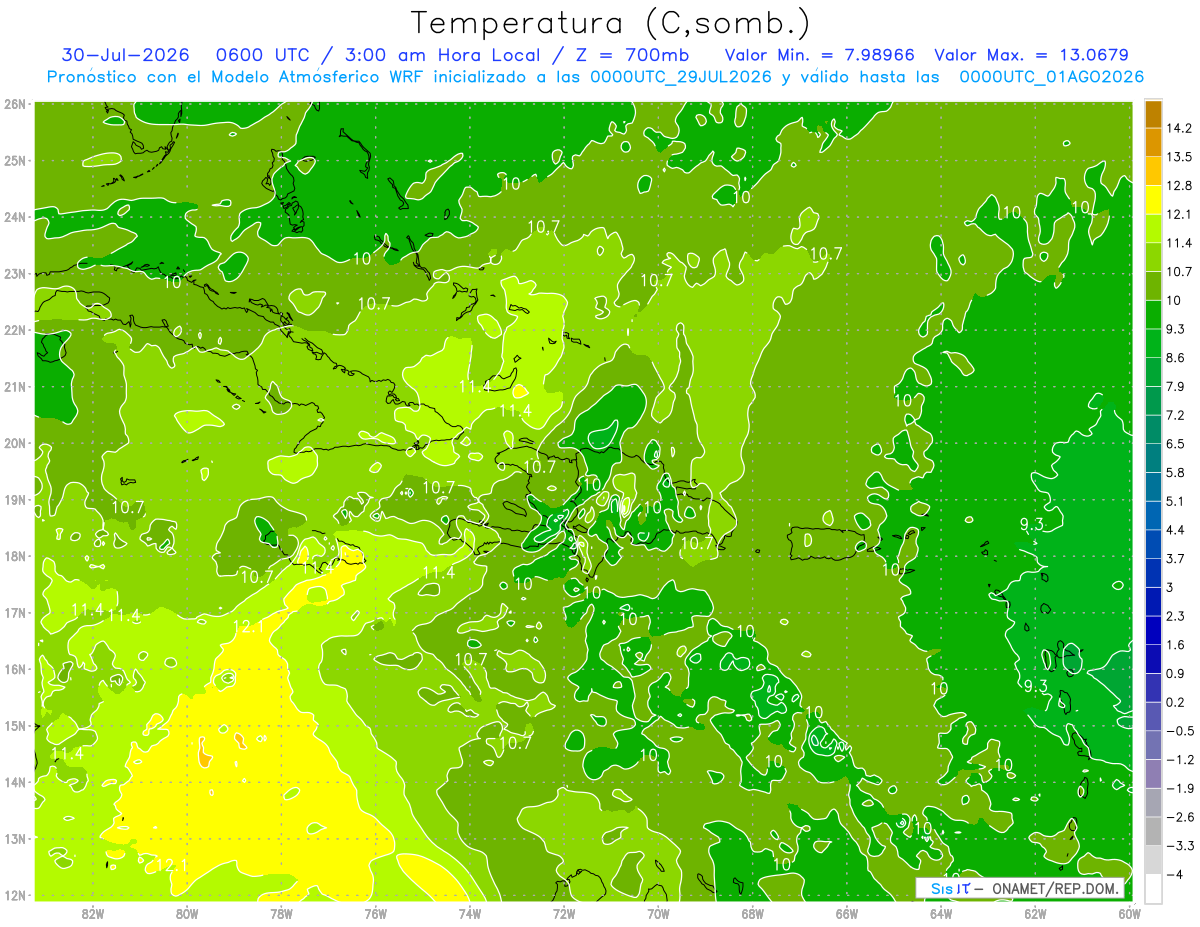Pick the lime swatch between 11.4 and 12.1
This screenshot has height=927, width=1200.
[1154, 228]
